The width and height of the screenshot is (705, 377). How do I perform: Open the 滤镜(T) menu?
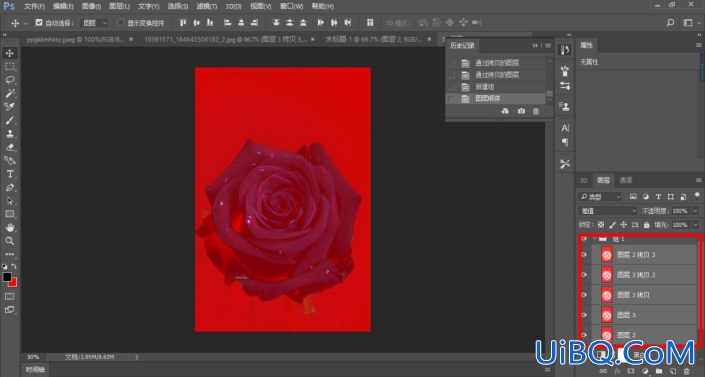click(x=206, y=6)
